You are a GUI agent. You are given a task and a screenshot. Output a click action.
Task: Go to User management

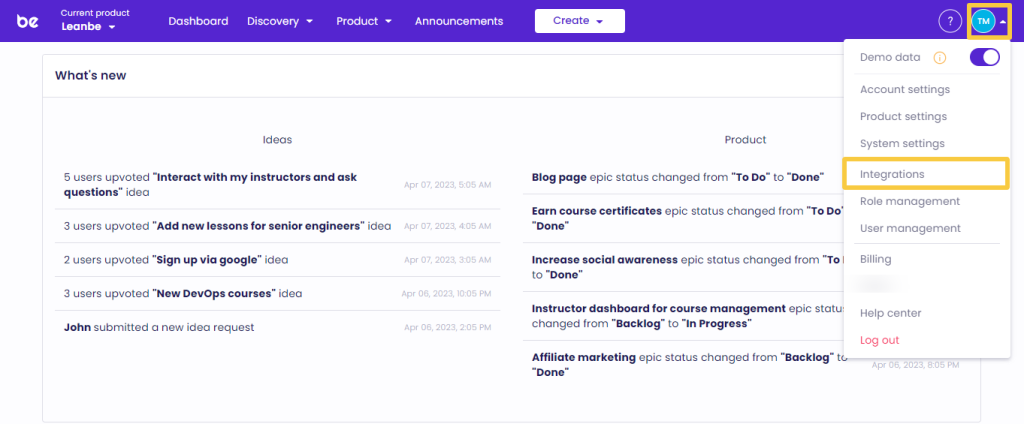[910, 228]
